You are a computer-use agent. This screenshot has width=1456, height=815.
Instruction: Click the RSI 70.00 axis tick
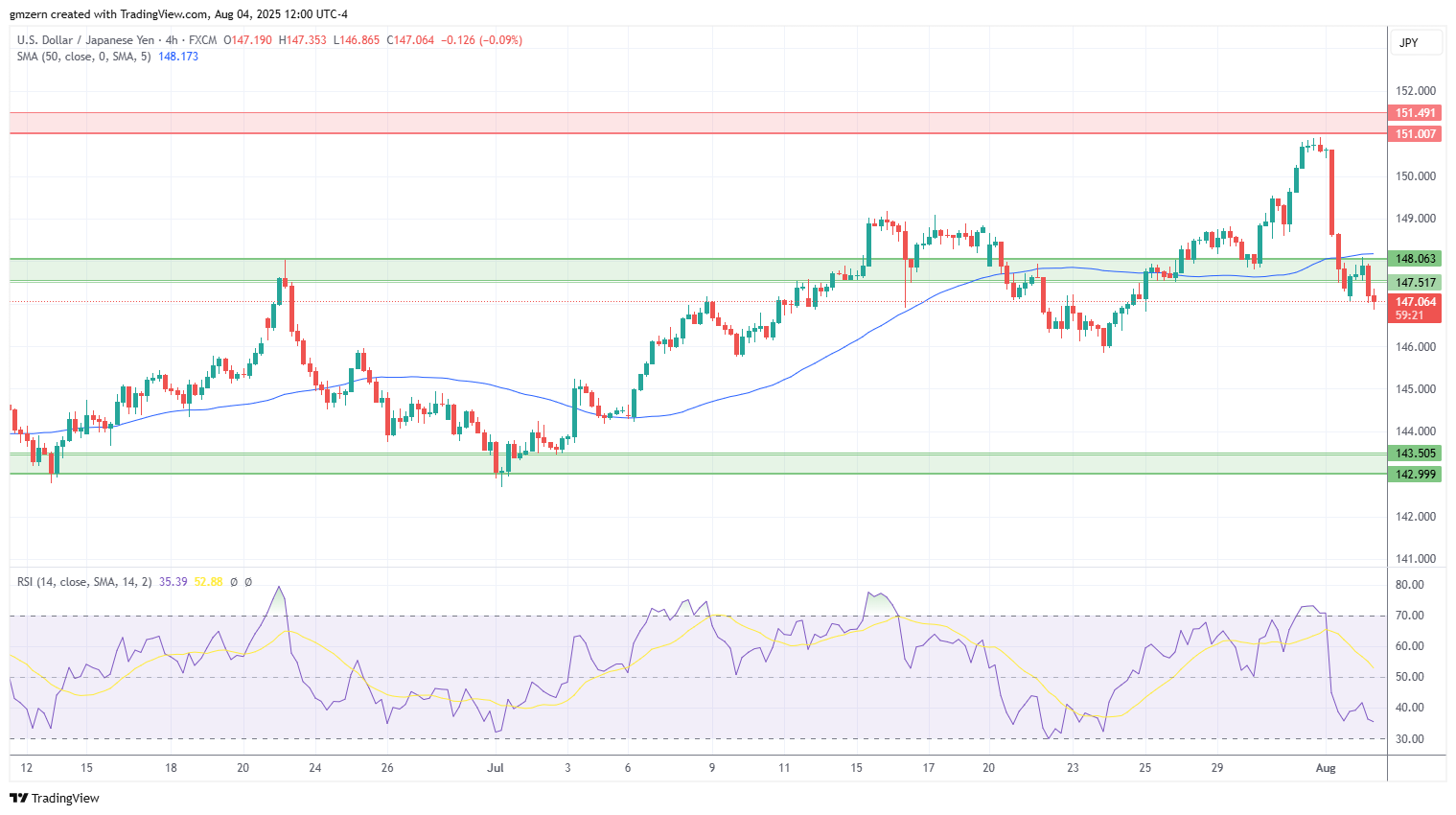coord(1409,616)
